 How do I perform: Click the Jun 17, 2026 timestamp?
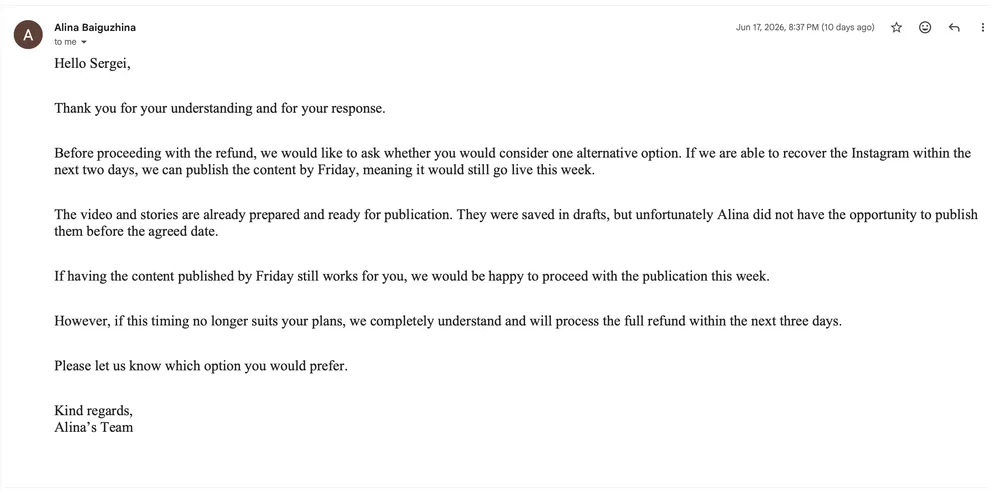click(x=777, y=27)
